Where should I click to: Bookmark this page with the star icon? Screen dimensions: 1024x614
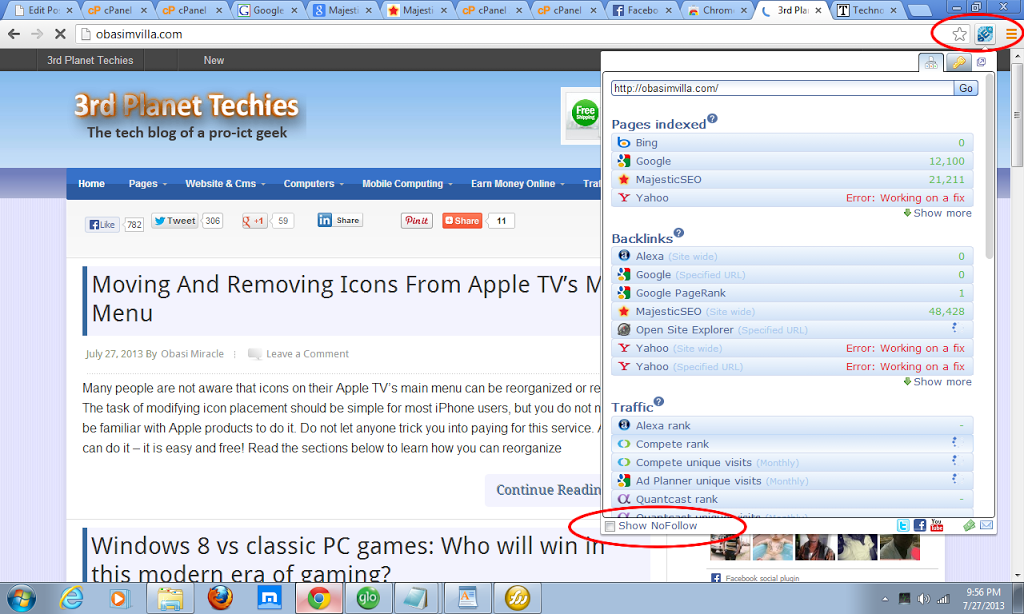(x=959, y=34)
